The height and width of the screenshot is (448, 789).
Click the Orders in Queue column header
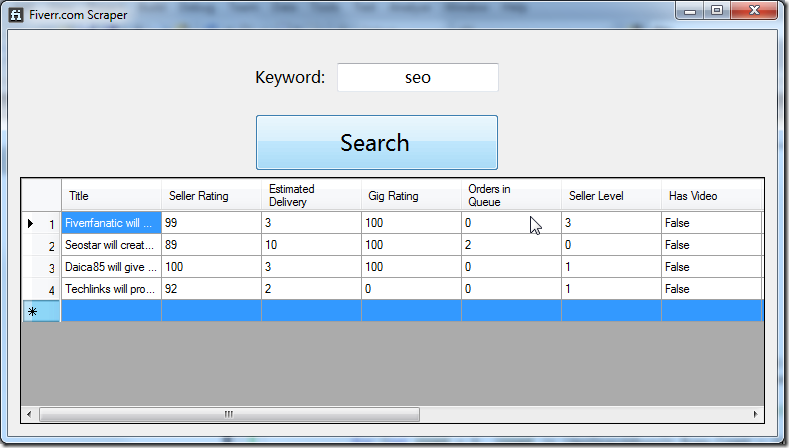tap(511, 195)
